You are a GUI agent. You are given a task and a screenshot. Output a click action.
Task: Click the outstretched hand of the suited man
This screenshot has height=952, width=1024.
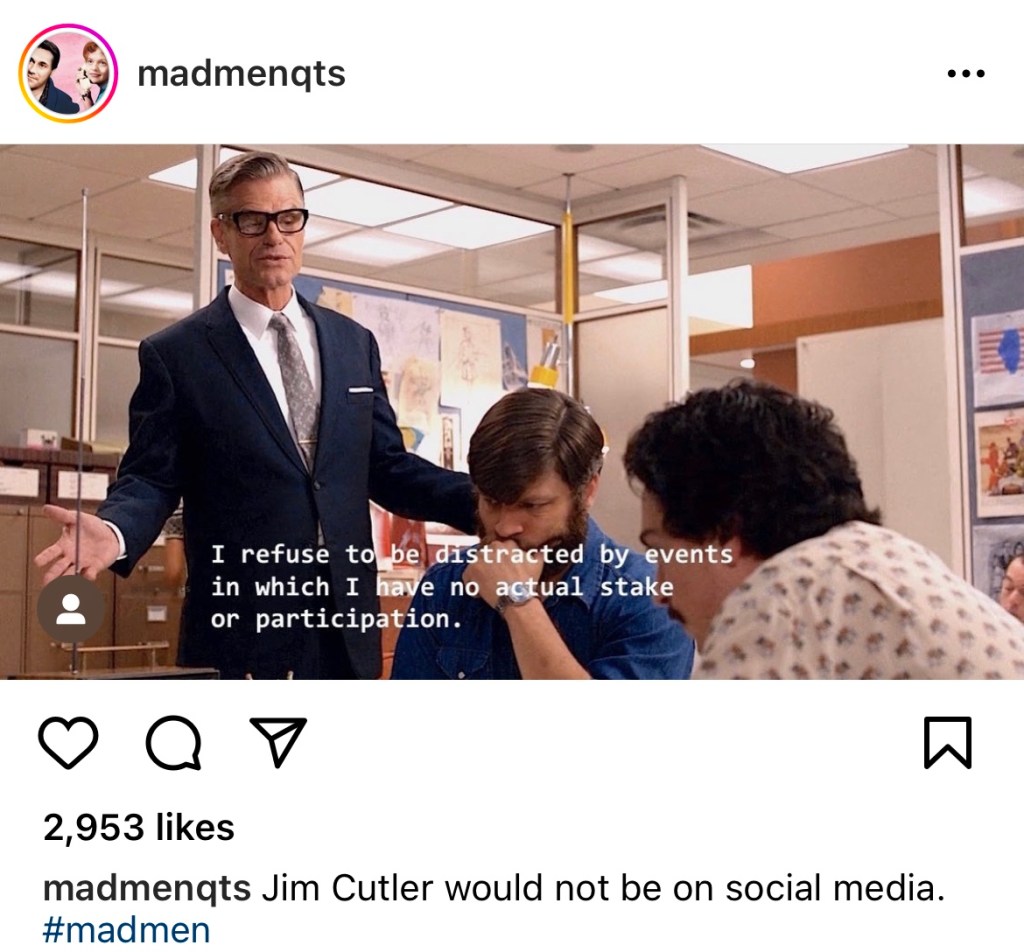coord(77,543)
